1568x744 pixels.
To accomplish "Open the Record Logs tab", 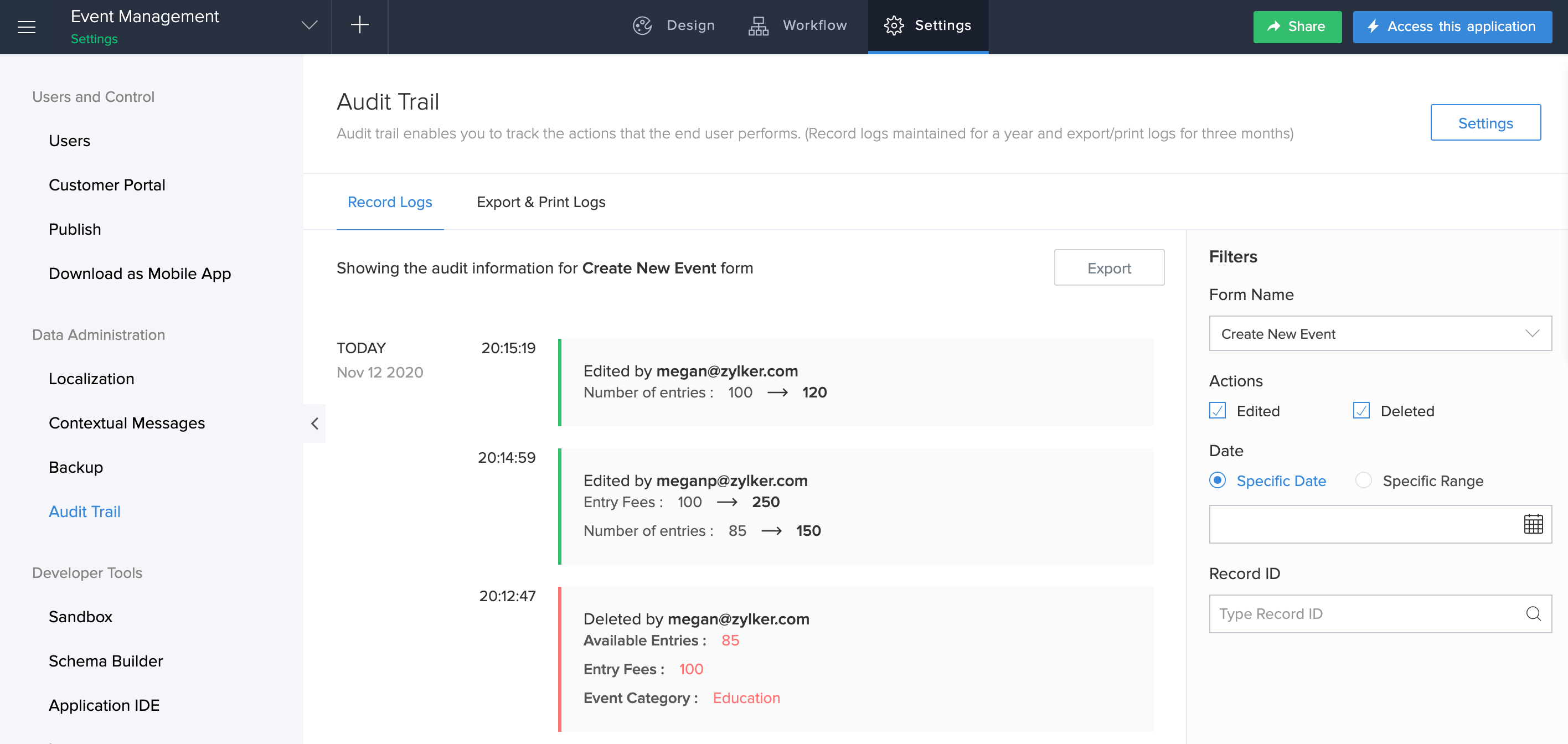I will (390, 202).
